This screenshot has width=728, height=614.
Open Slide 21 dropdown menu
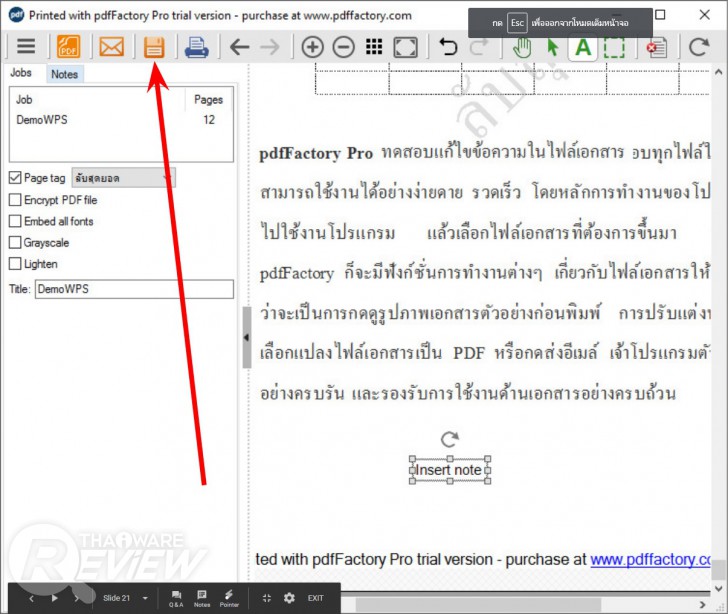[145, 598]
